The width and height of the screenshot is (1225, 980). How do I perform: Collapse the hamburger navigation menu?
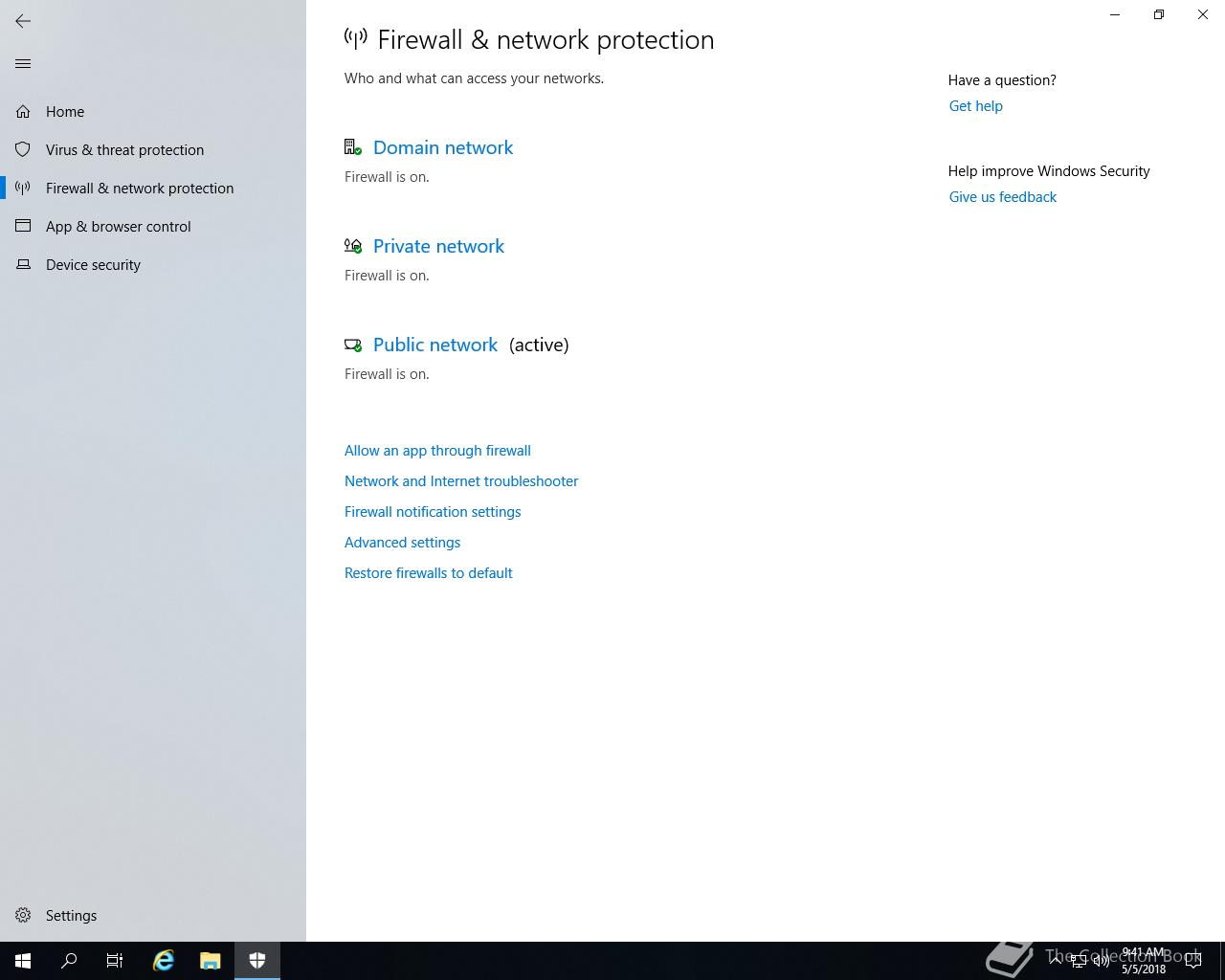(x=23, y=64)
